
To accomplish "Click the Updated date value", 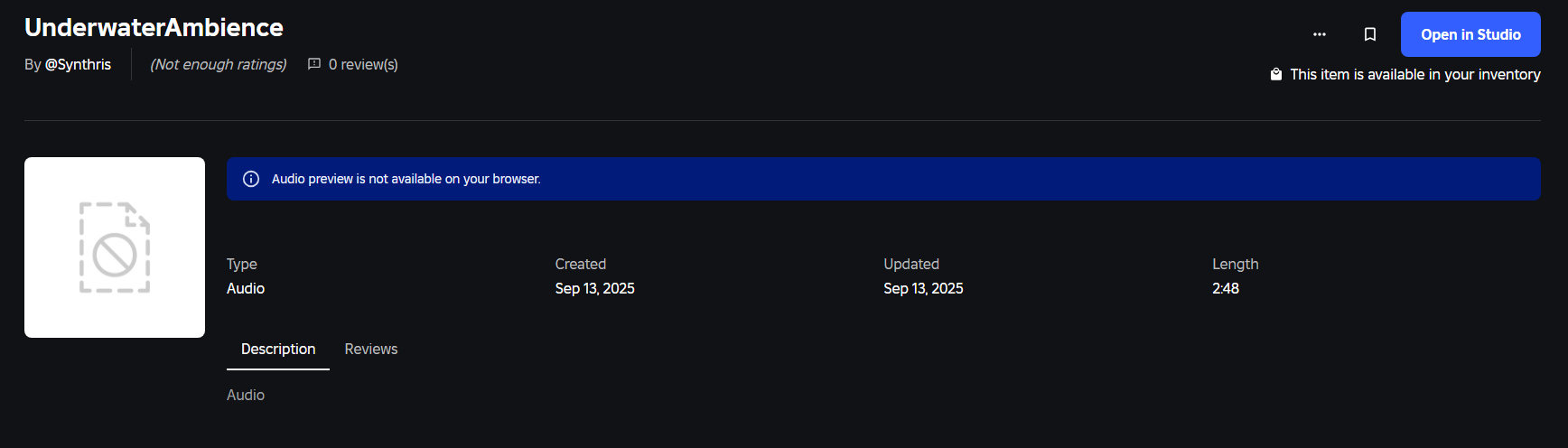I will coord(923,288).
